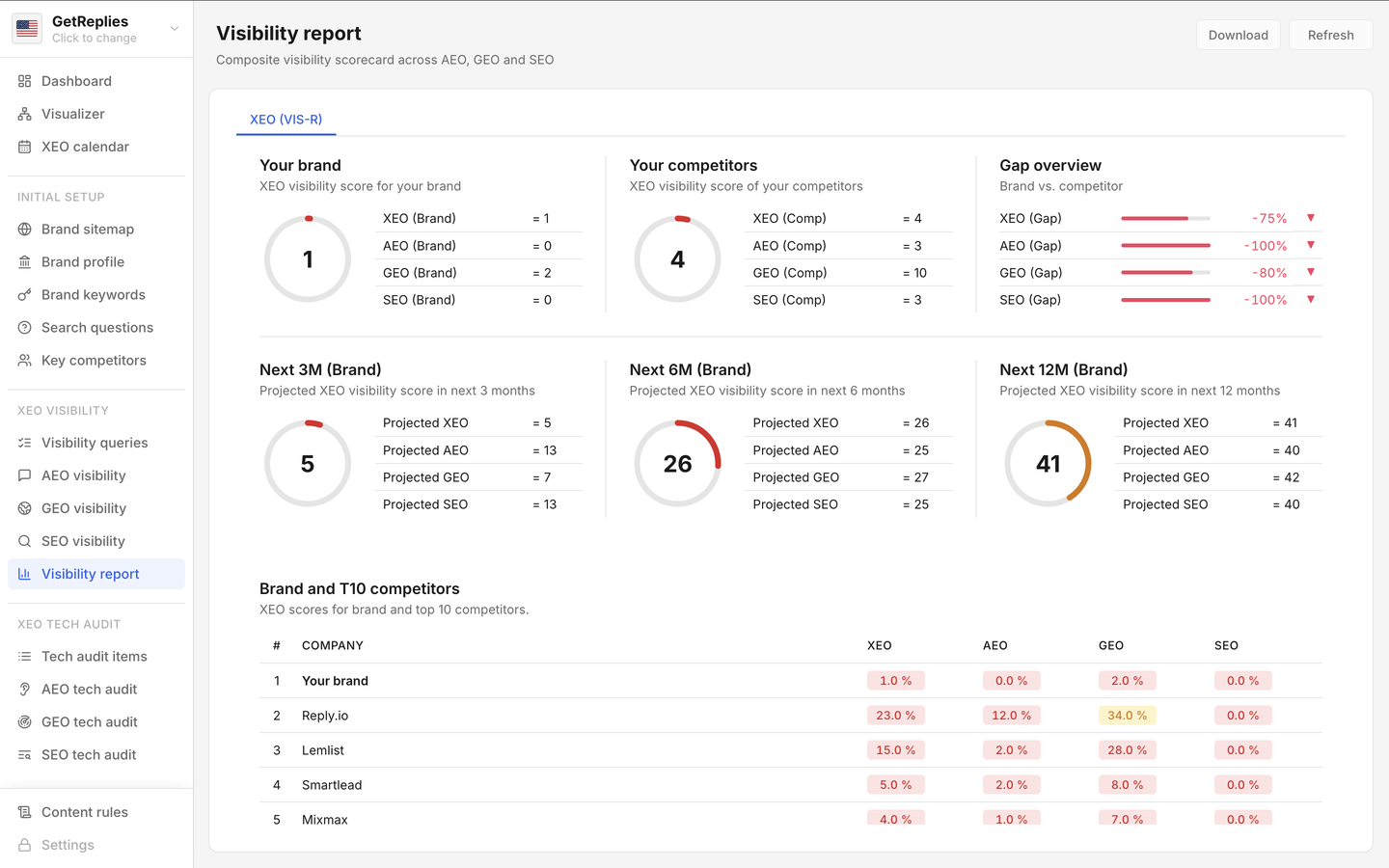Click Reply.io AEO value 12.0 %

point(1012,716)
